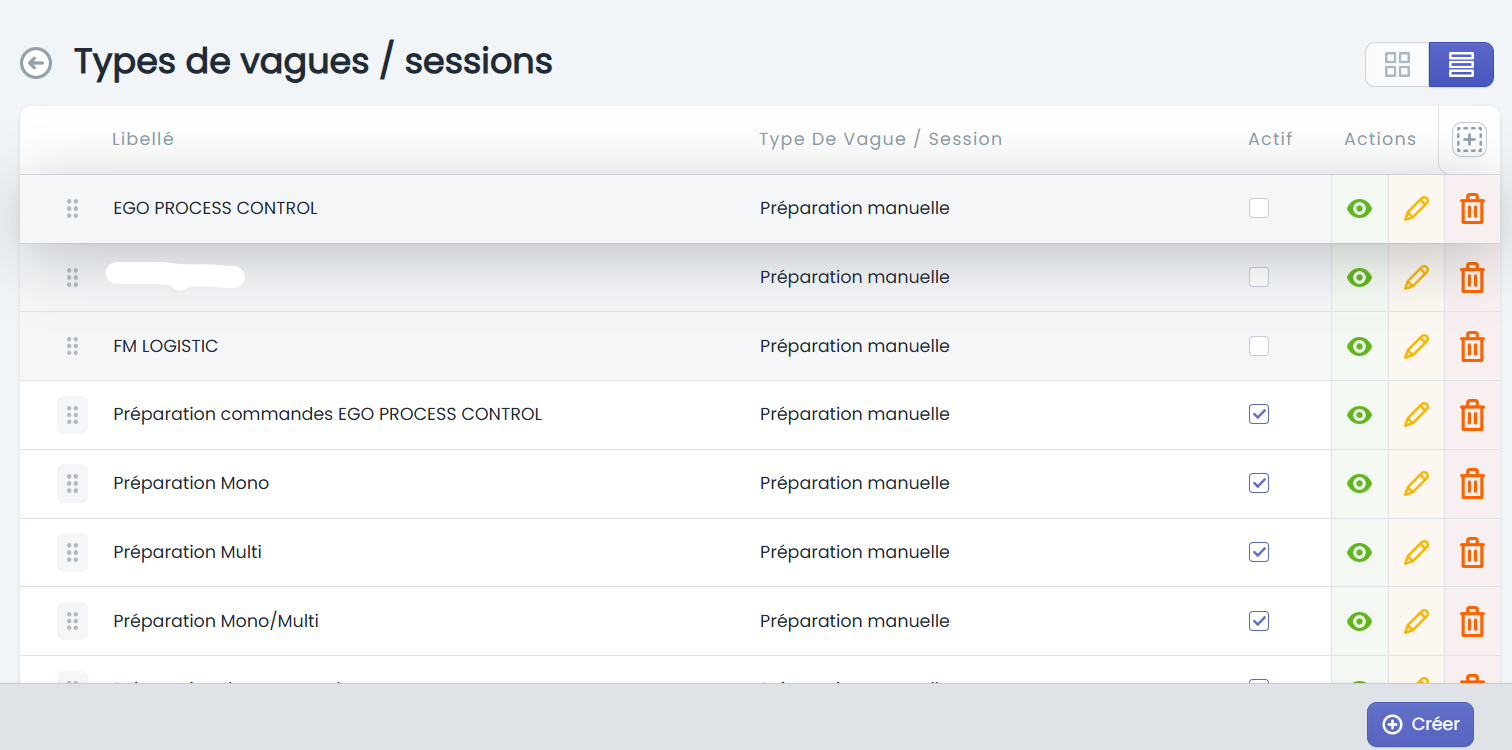Check the Actif box for FM LOGISTIC
1512x750 pixels.
[1259, 346]
